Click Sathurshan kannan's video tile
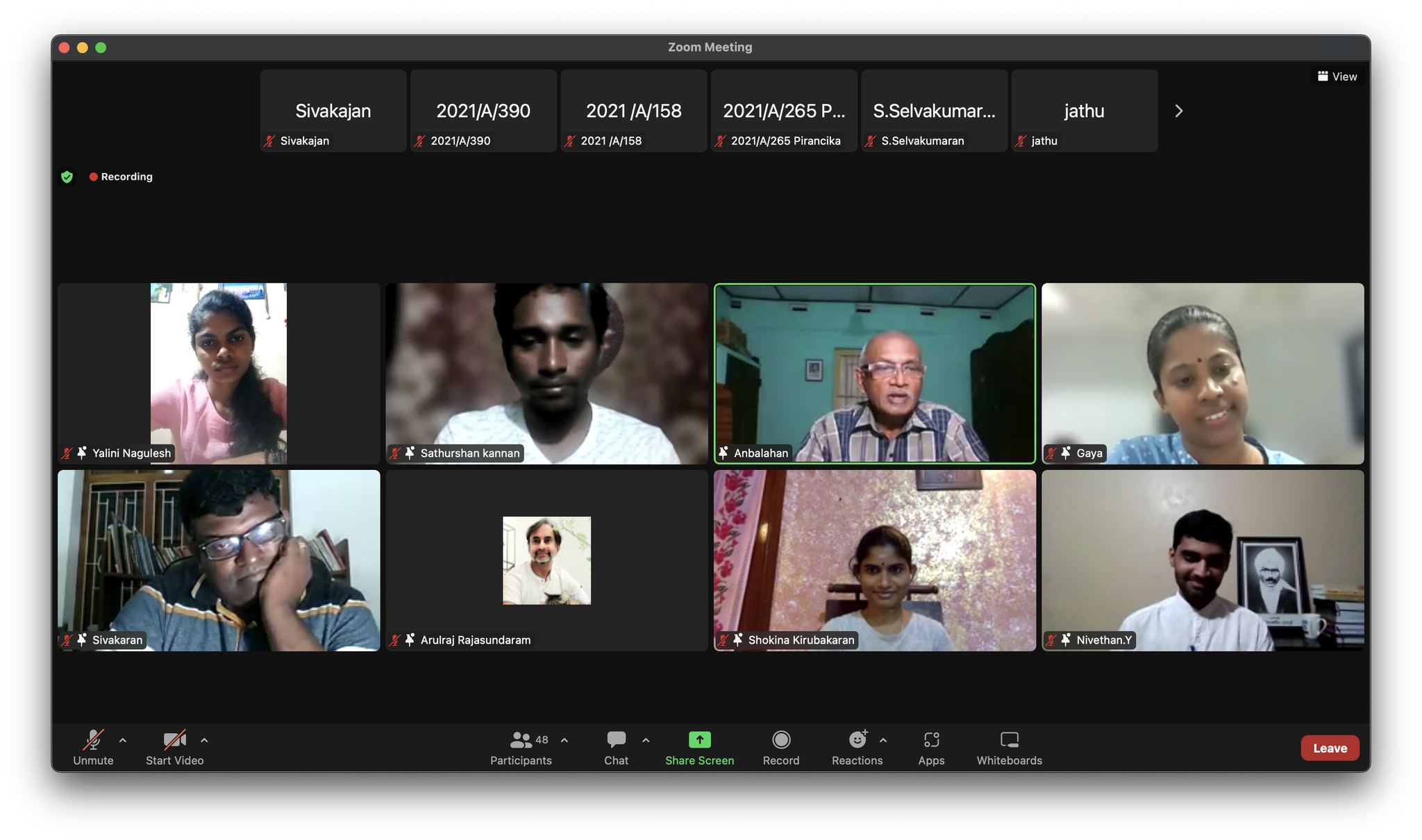 point(547,373)
